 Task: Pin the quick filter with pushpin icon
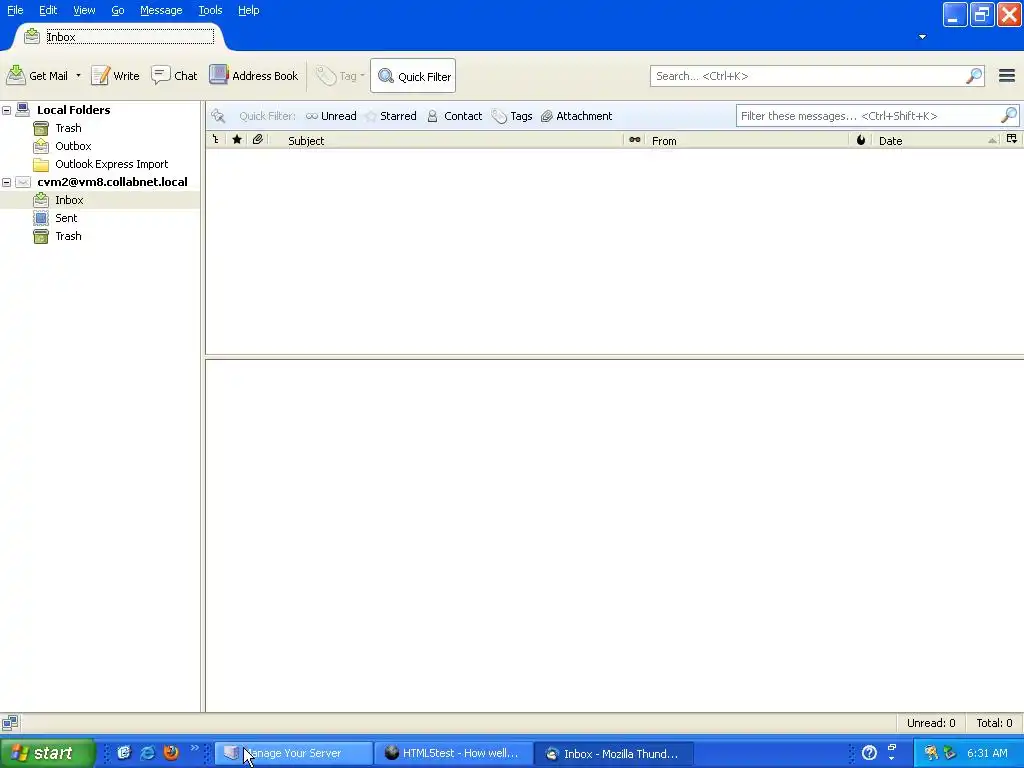tap(218, 116)
